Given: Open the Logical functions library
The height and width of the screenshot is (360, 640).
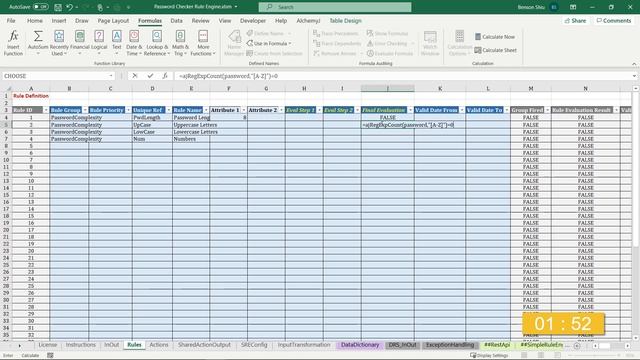Looking at the screenshot, I should [99, 42].
